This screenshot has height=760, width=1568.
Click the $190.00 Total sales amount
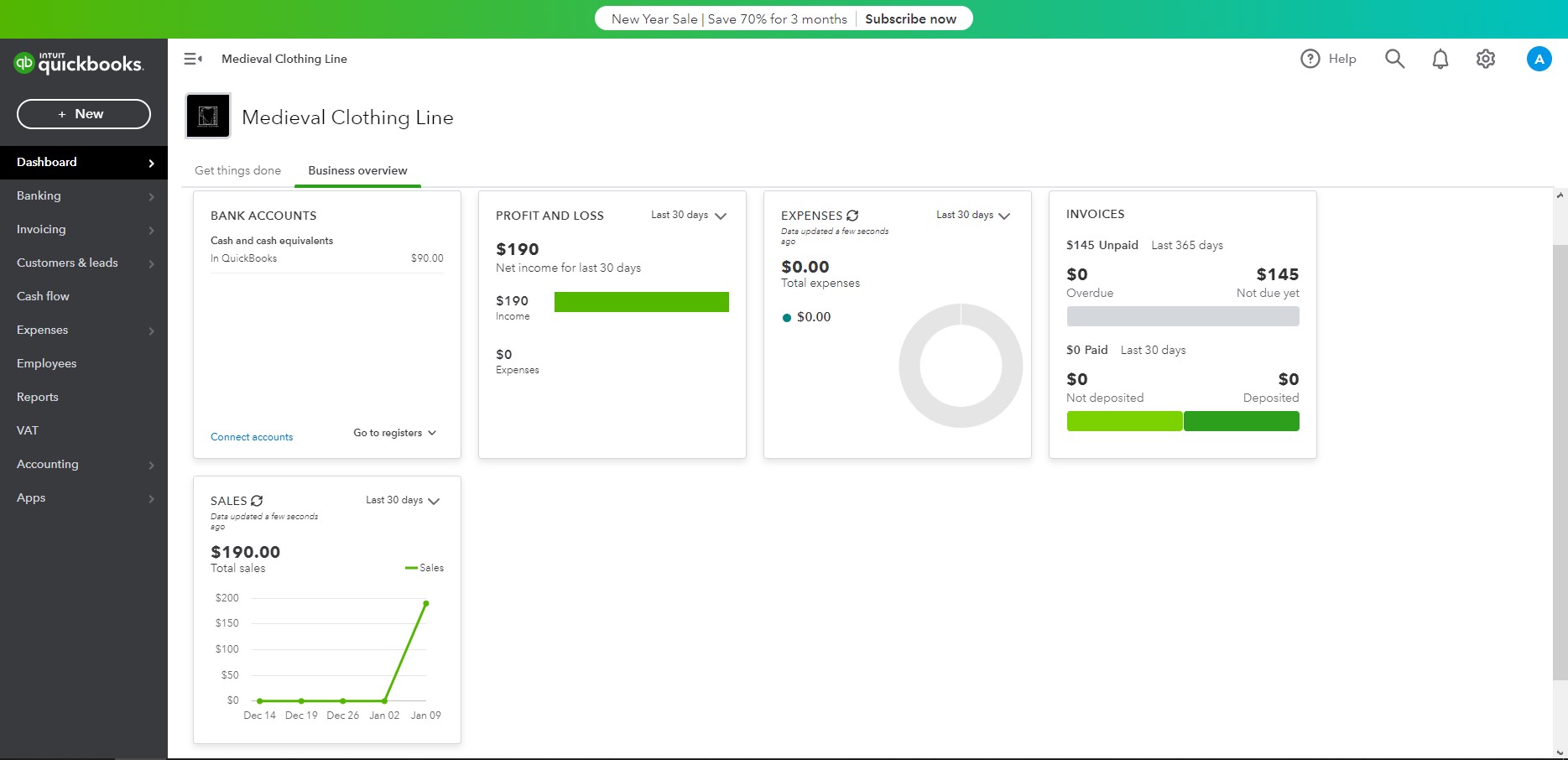pyautogui.click(x=246, y=552)
